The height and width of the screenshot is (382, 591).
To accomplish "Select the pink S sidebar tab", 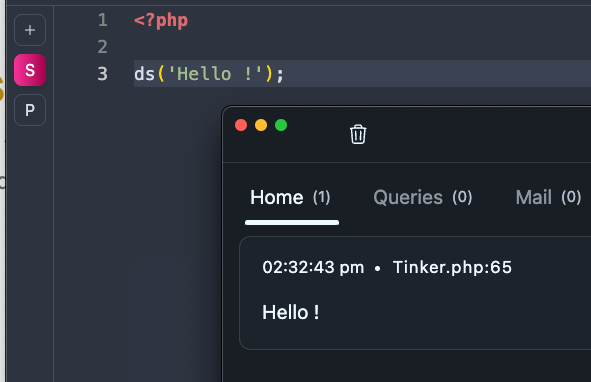I will [30, 70].
